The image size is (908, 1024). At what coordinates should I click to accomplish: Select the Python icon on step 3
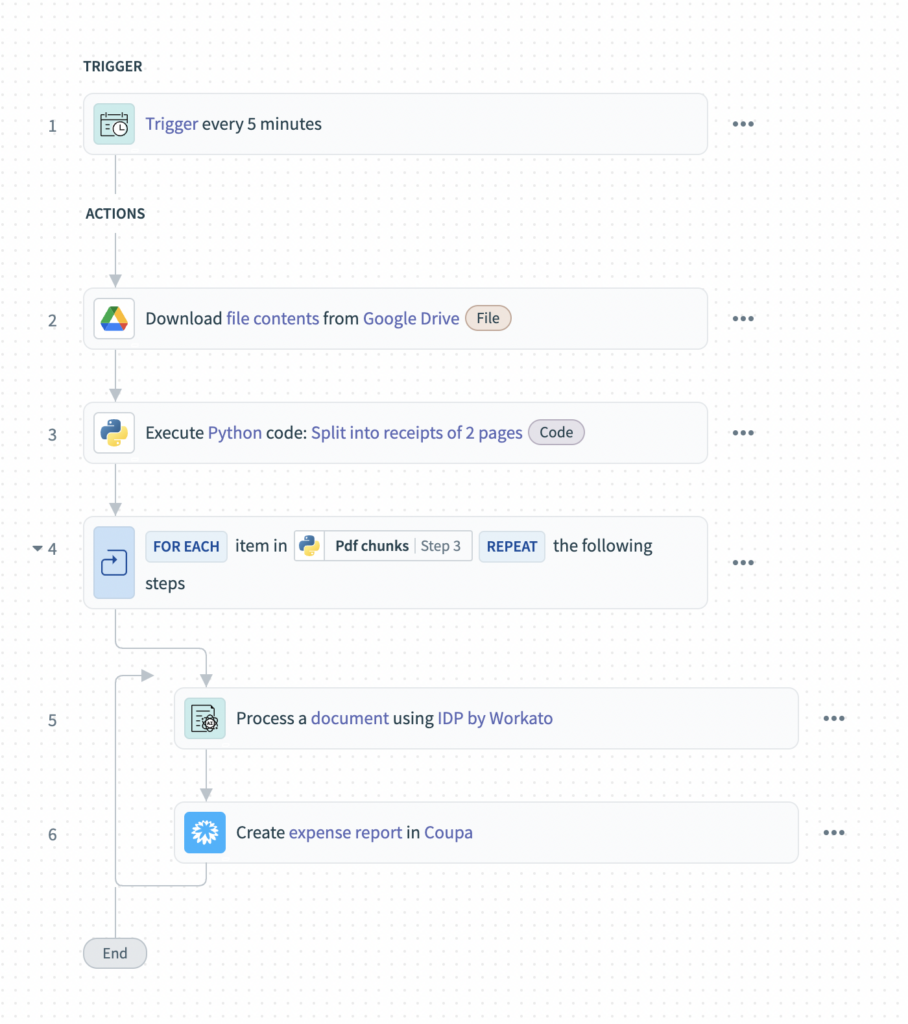[113, 432]
